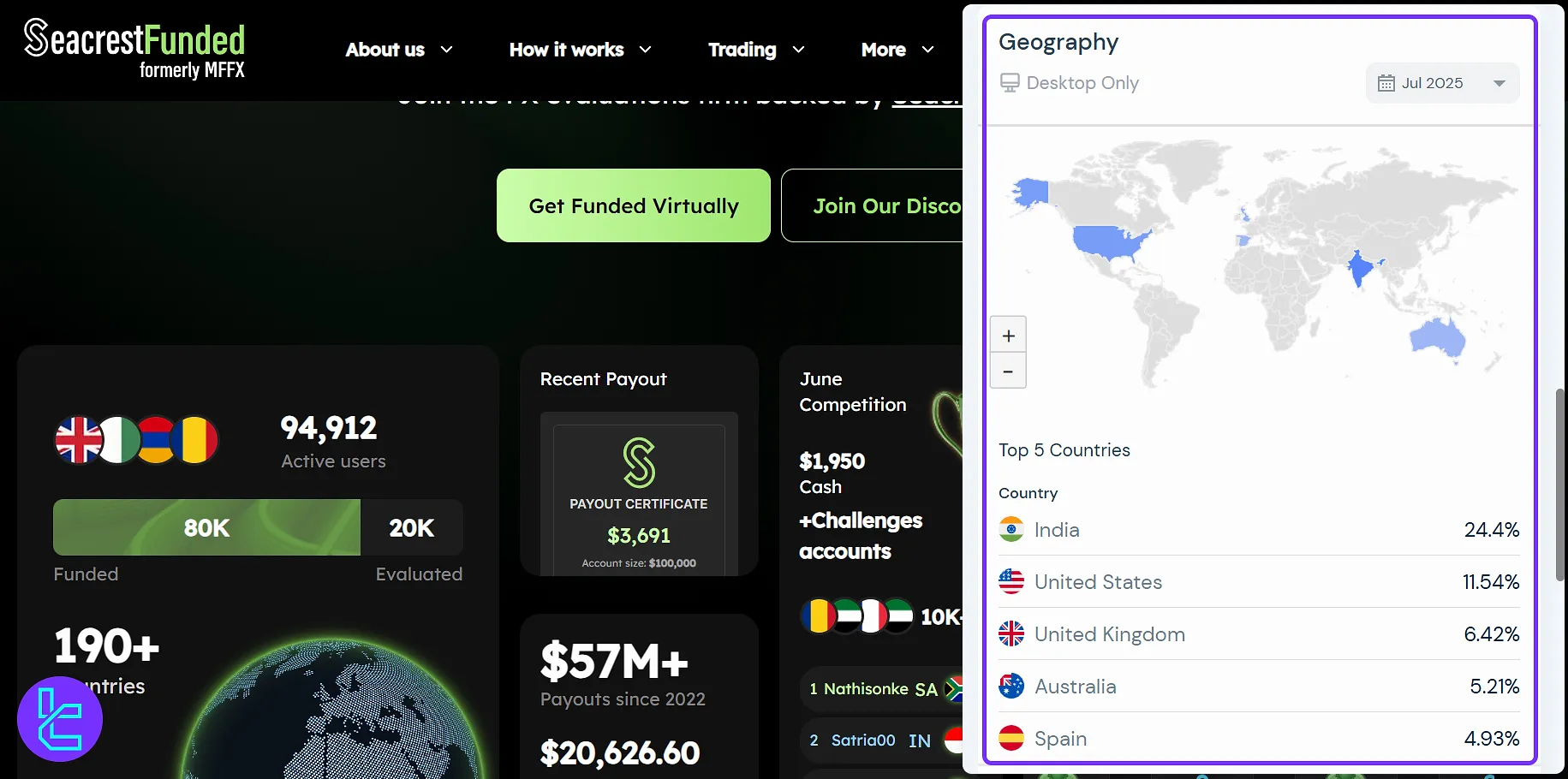Open the Jul 2025 date dropdown
Screen dimensions: 1568x779
click(x=1442, y=83)
